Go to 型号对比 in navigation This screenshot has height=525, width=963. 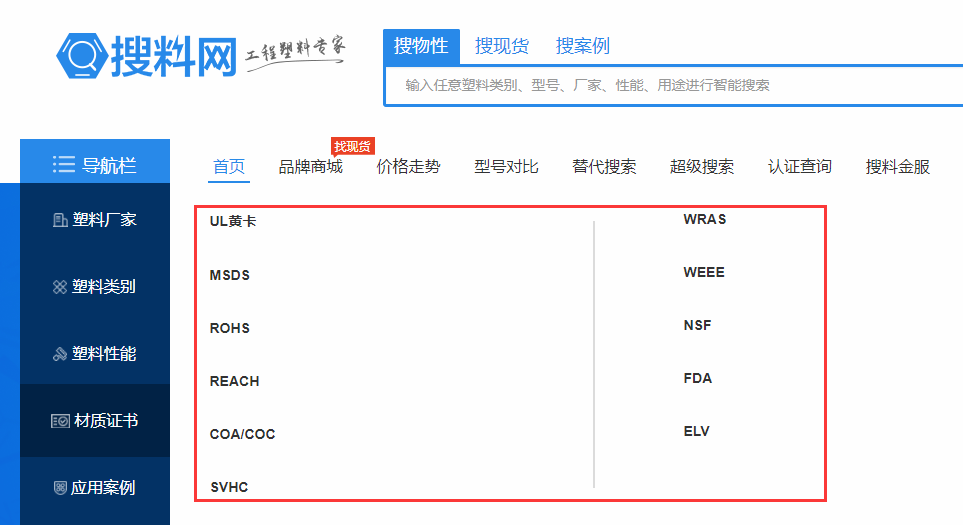pyautogui.click(x=506, y=167)
